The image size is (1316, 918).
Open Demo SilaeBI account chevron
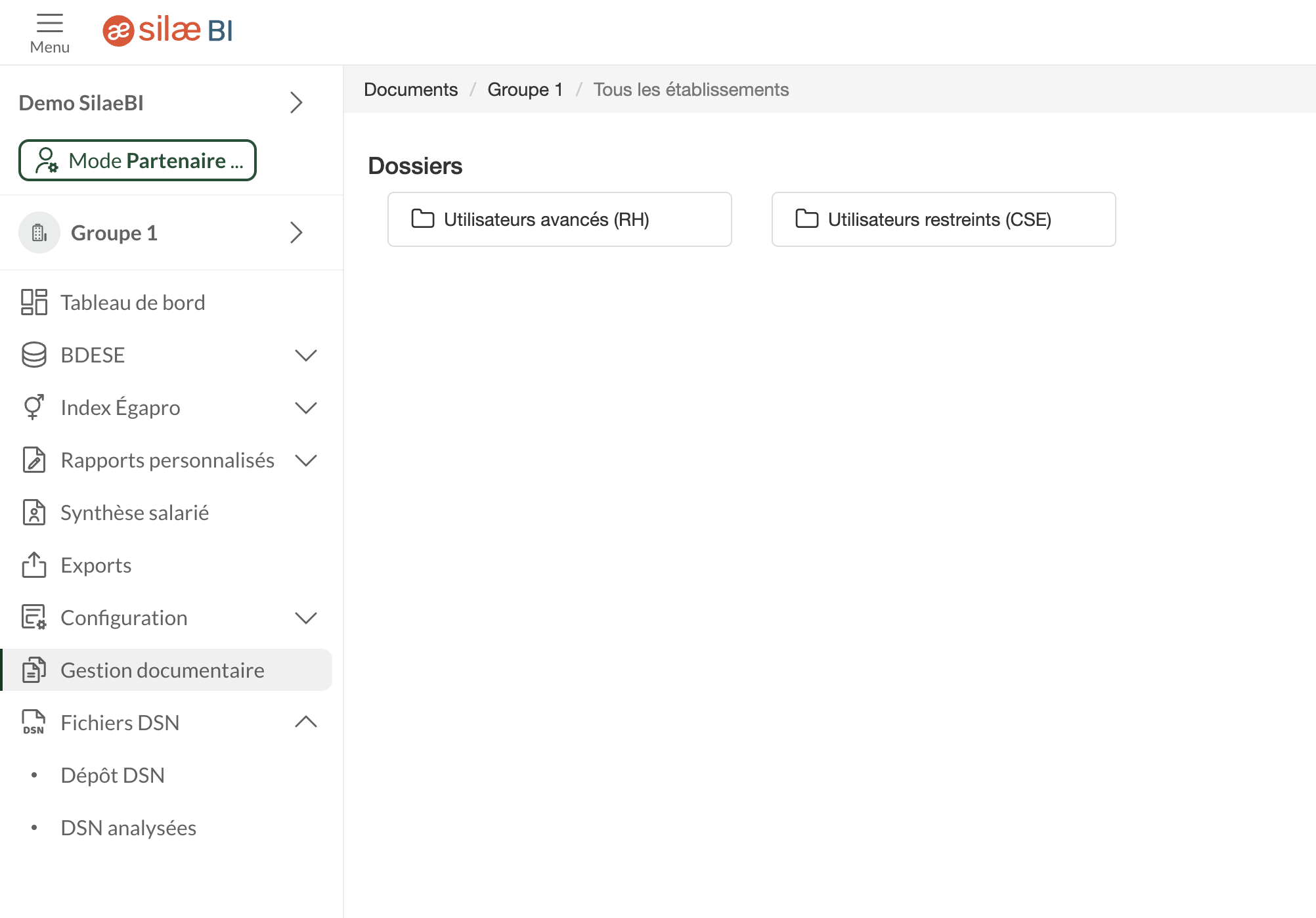(296, 103)
